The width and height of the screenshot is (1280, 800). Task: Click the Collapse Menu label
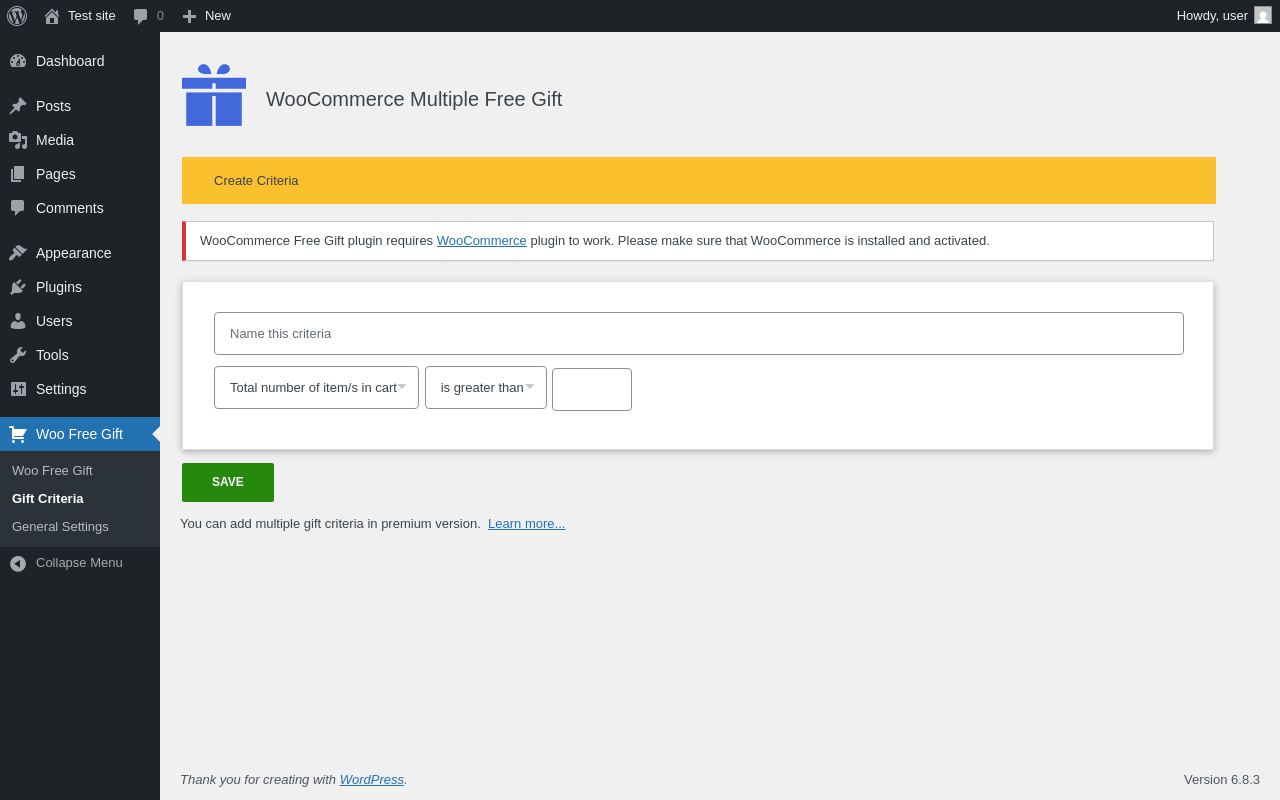tap(79, 563)
